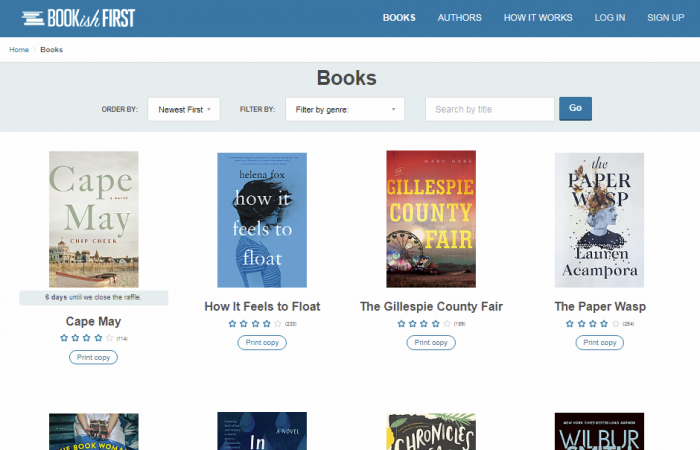Viewport: 700px width, 450px height.
Task: Click the Cape May title link
Action: [93, 321]
